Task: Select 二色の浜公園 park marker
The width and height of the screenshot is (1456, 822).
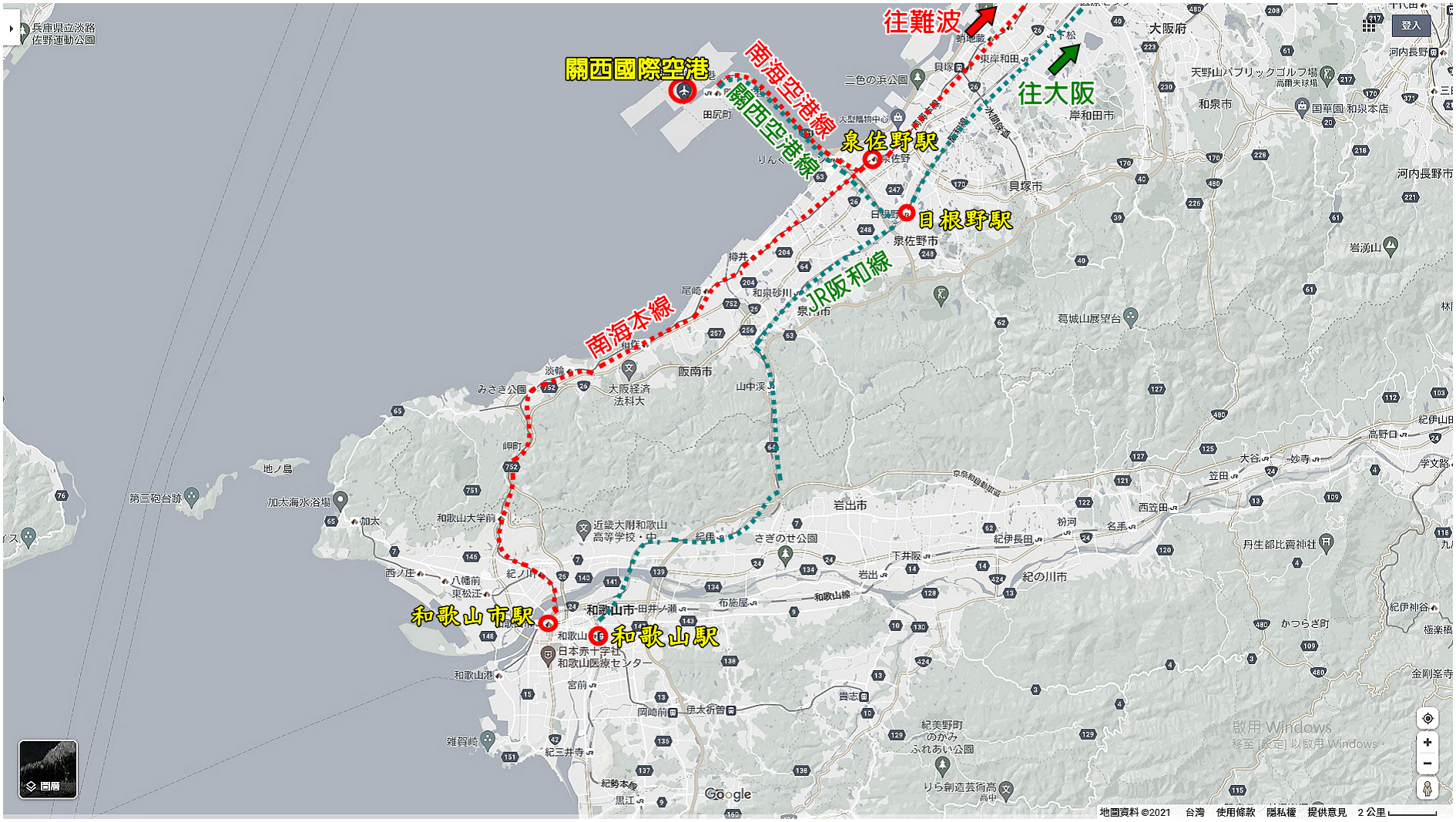Action: click(x=917, y=77)
